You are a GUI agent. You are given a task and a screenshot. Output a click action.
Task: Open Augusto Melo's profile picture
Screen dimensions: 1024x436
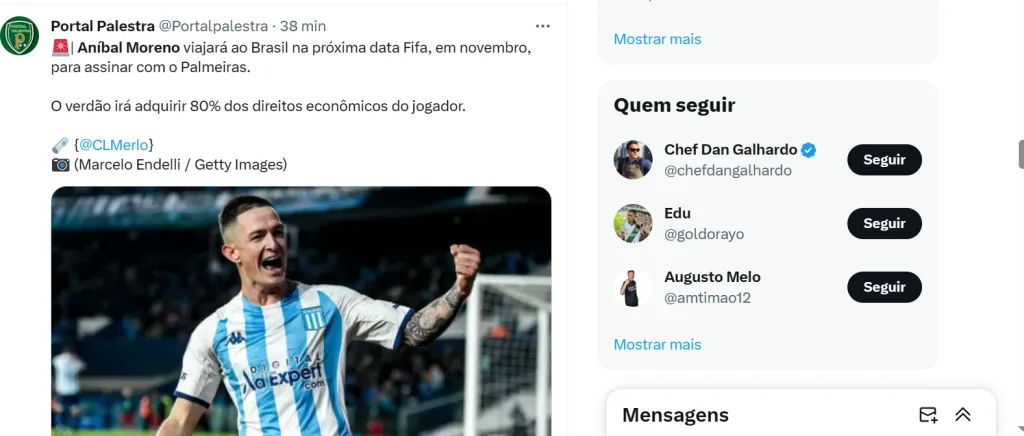coord(633,287)
